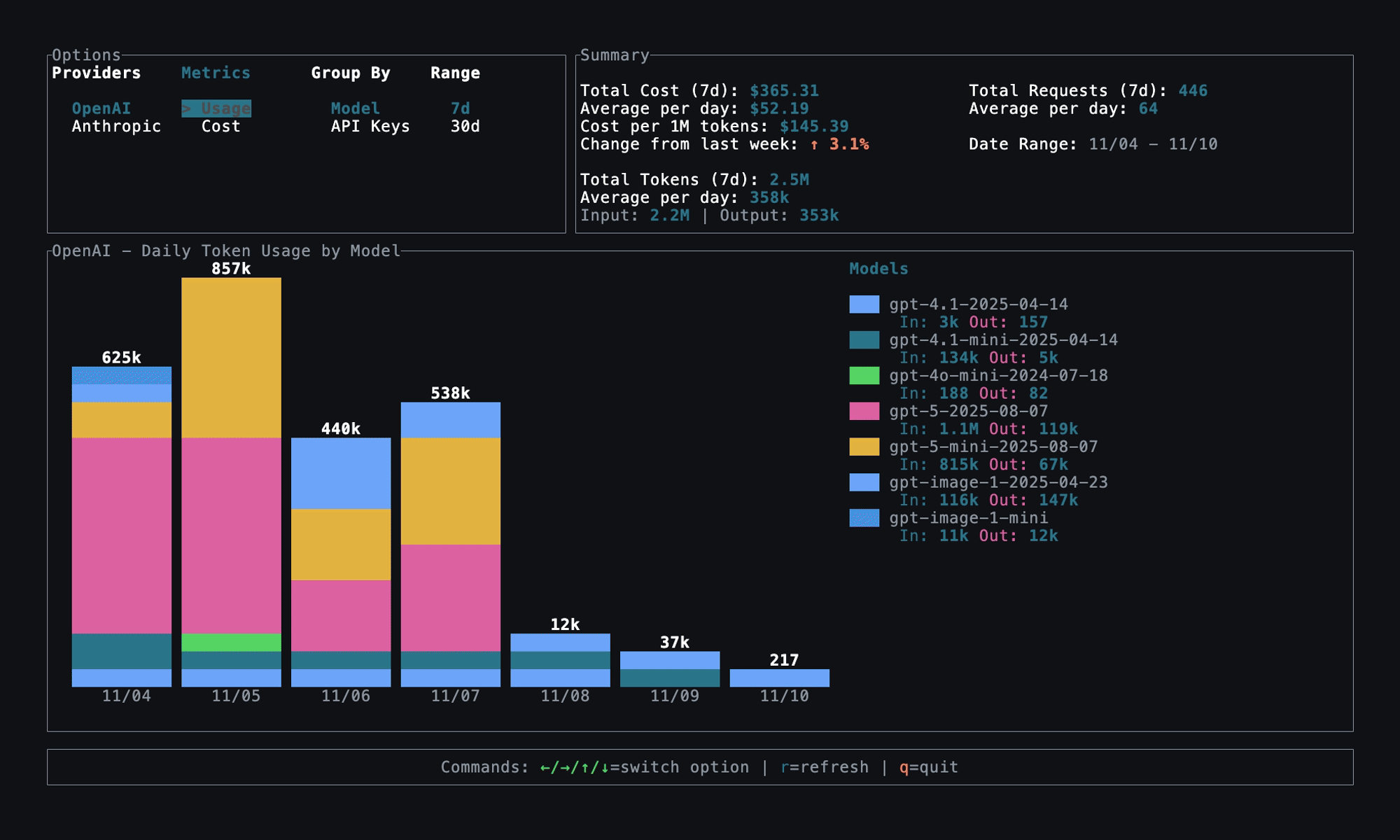Click the gpt-4.1-mini legend color block
Screen dimensions: 1400x840
pos(864,340)
